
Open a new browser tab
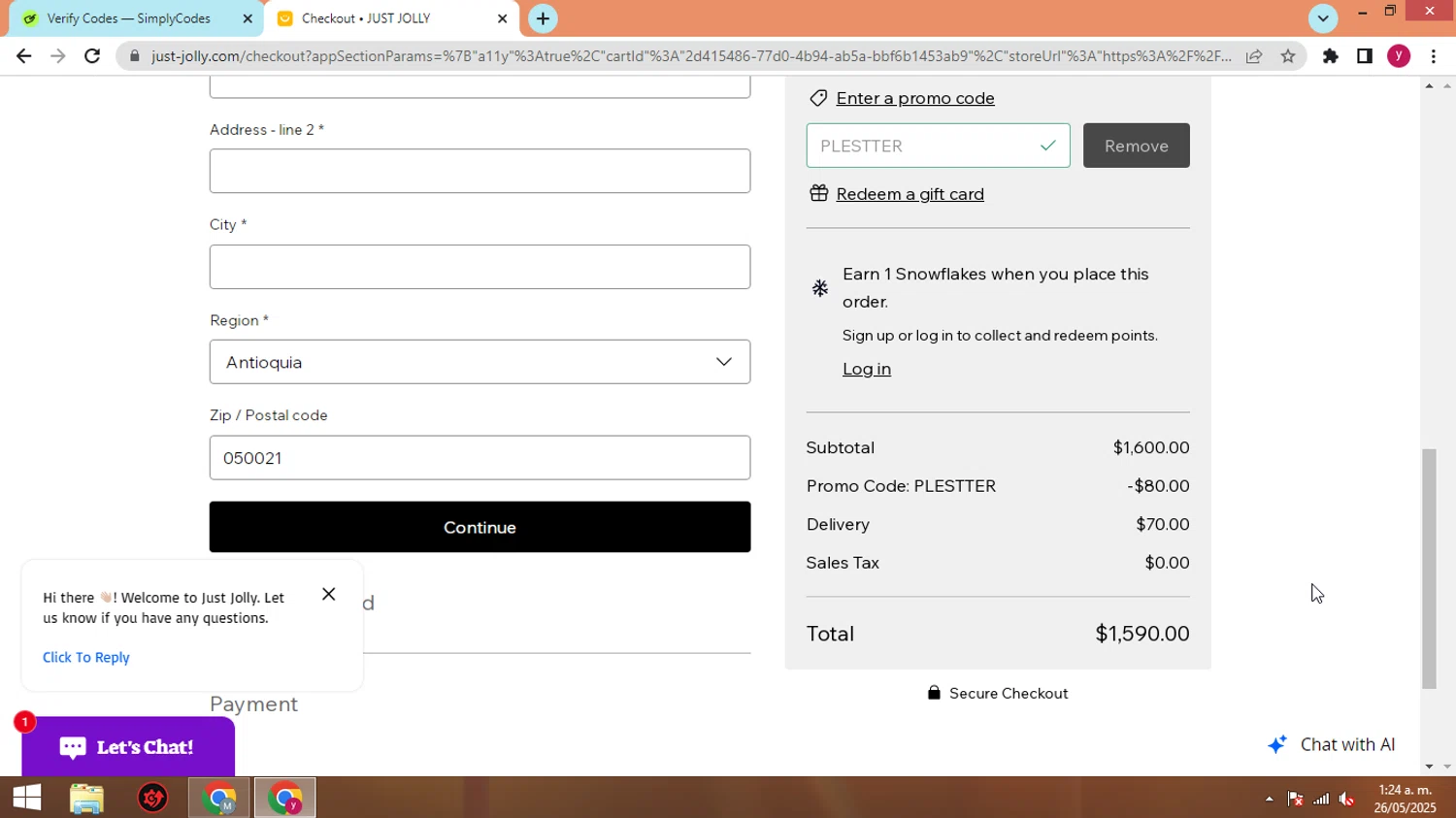coord(543,18)
